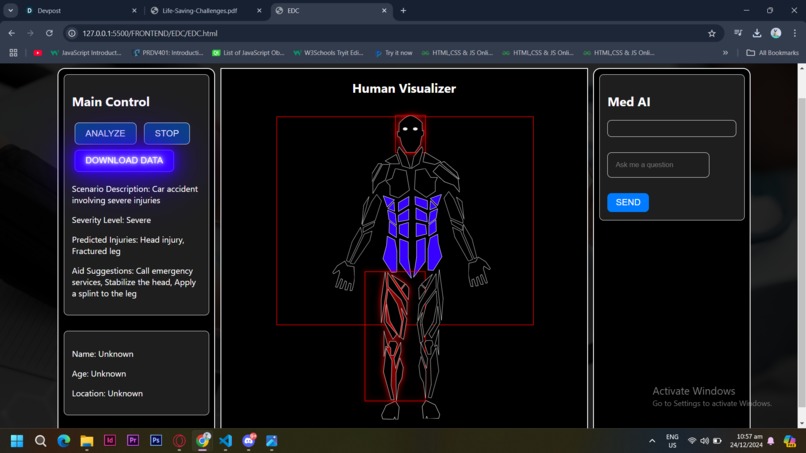This screenshot has width=806, height=453.
Task: Open the Windows Start menu
Action: [x=17, y=441]
